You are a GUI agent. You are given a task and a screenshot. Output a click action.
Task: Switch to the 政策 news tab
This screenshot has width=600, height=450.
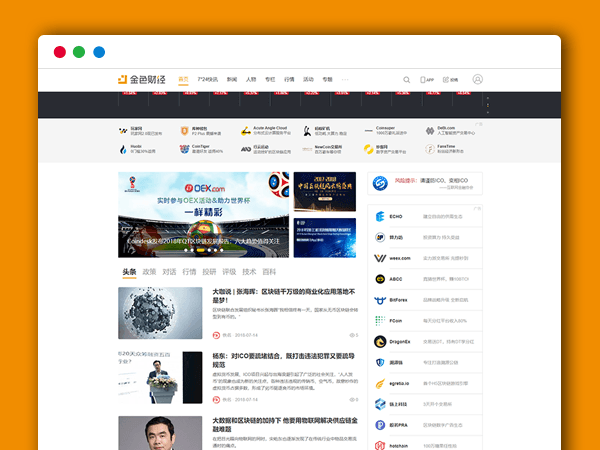(x=149, y=271)
